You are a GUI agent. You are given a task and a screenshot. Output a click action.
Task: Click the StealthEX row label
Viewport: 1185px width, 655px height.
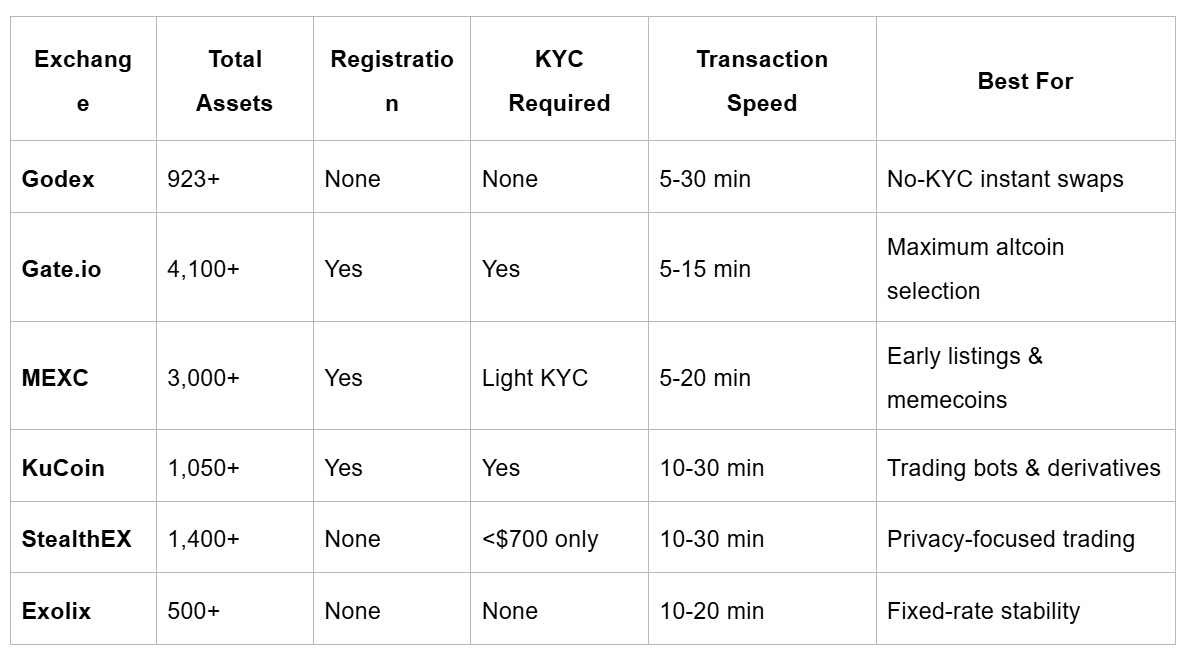coord(76,539)
